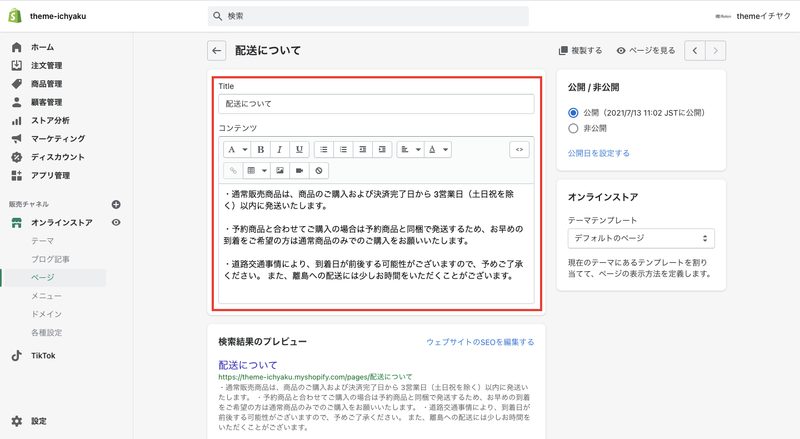Go to next page with chevron
Image resolution: width=800 pixels, height=439 pixels.
[715, 51]
